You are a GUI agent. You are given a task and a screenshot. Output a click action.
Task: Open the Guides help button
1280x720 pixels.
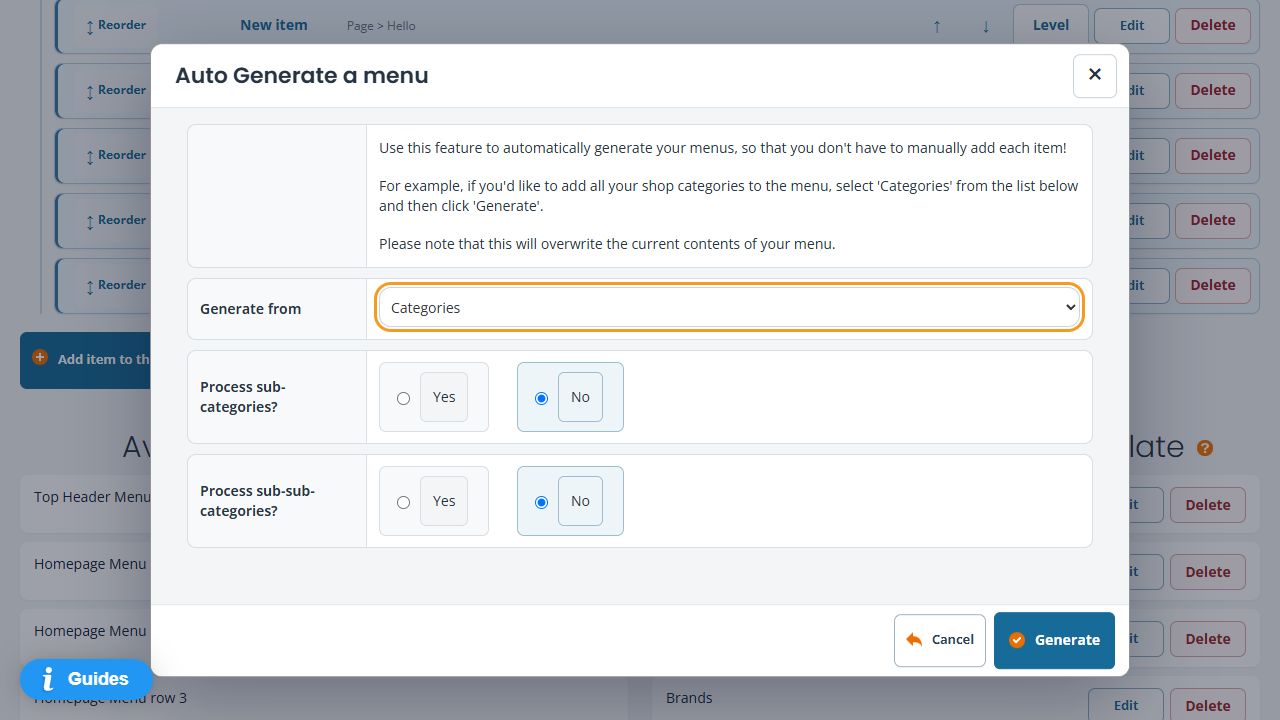click(86, 679)
